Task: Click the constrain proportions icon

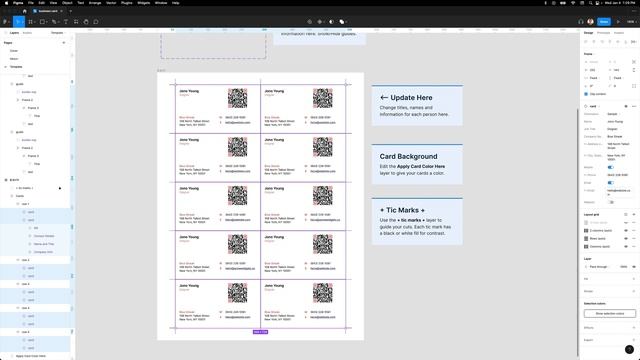Action: (634, 70)
